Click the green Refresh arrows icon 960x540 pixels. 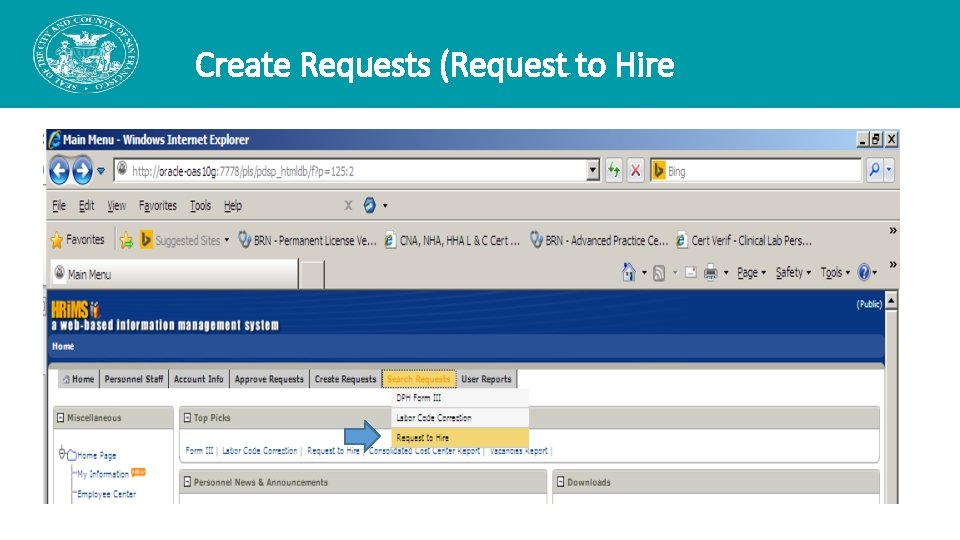click(613, 171)
